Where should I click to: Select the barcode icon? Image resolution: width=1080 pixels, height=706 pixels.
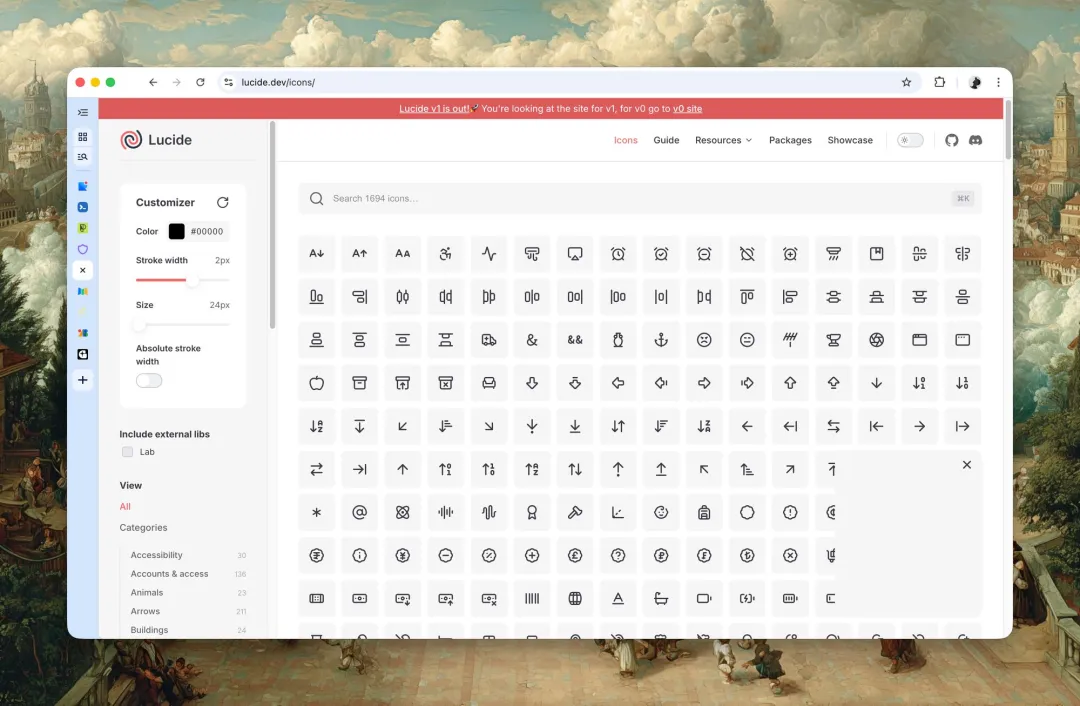tap(532, 598)
